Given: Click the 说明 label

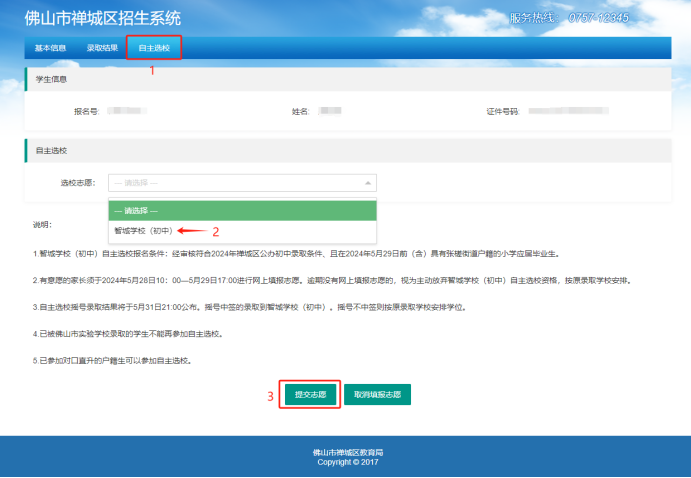Looking at the screenshot, I should click(41, 225).
